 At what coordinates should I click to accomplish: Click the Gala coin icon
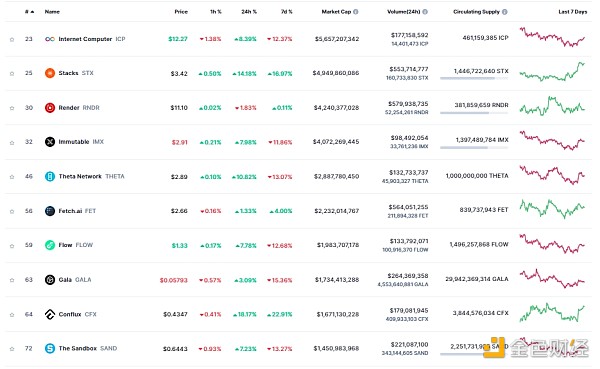[x=50, y=280]
